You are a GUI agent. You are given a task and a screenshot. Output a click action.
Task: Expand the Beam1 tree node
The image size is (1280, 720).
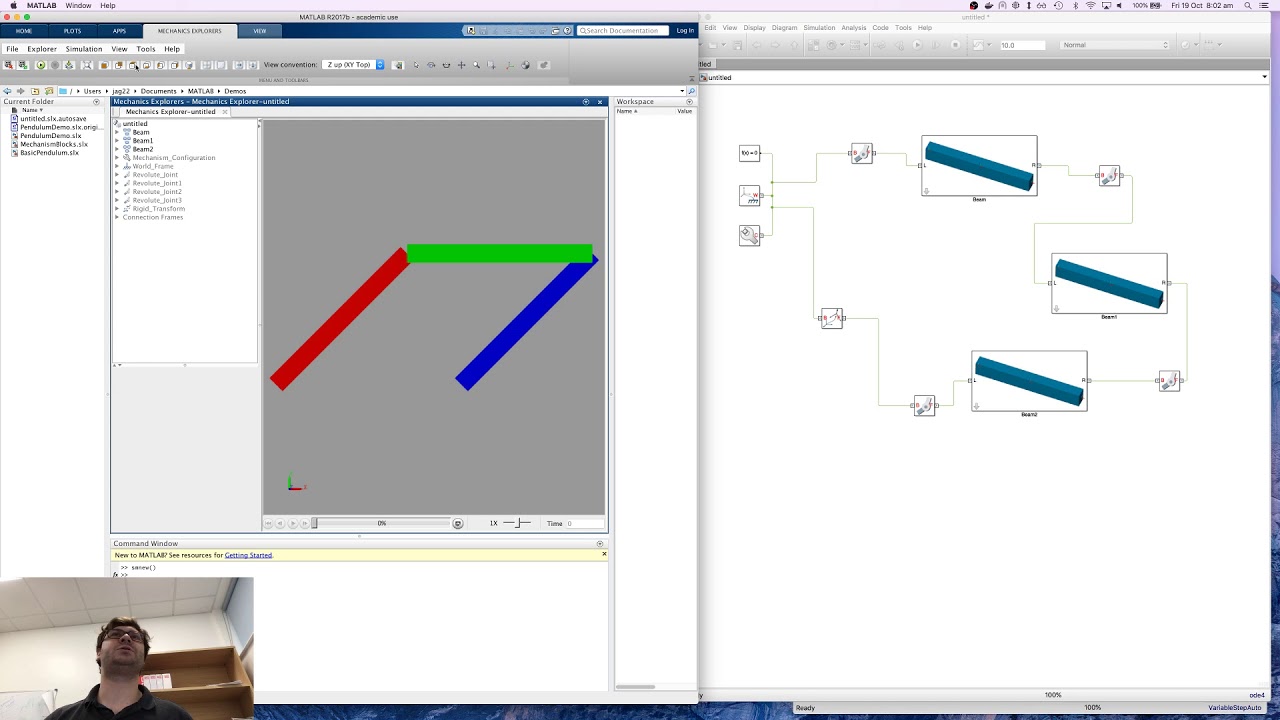[x=117, y=141]
